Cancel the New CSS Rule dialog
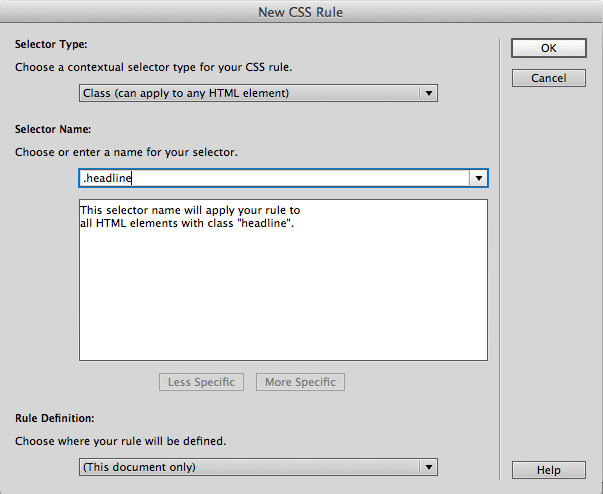The width and height of the screenshot is (603, 494). [x=547, y=78]
